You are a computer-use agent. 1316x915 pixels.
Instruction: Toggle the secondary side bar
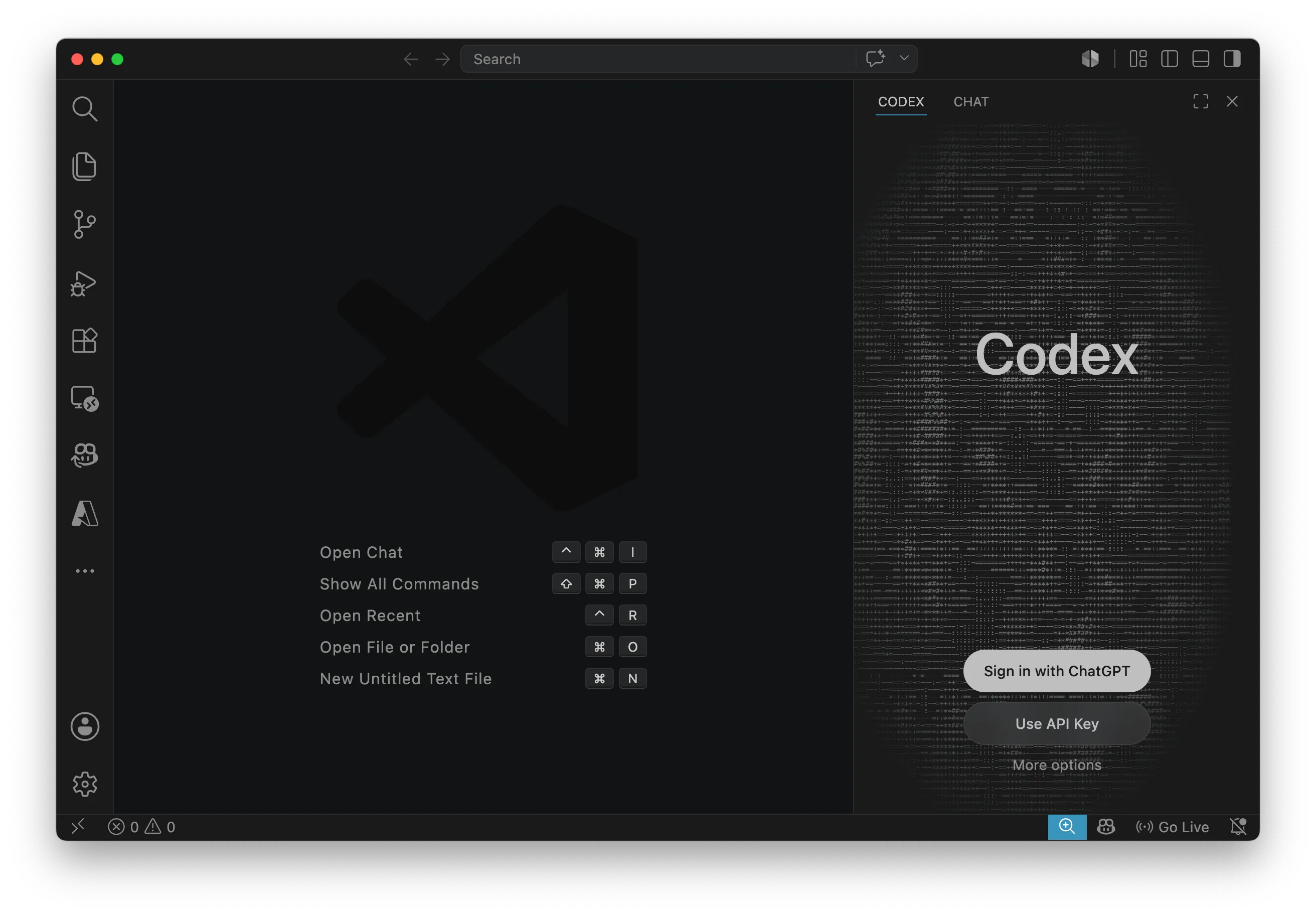1232,59
